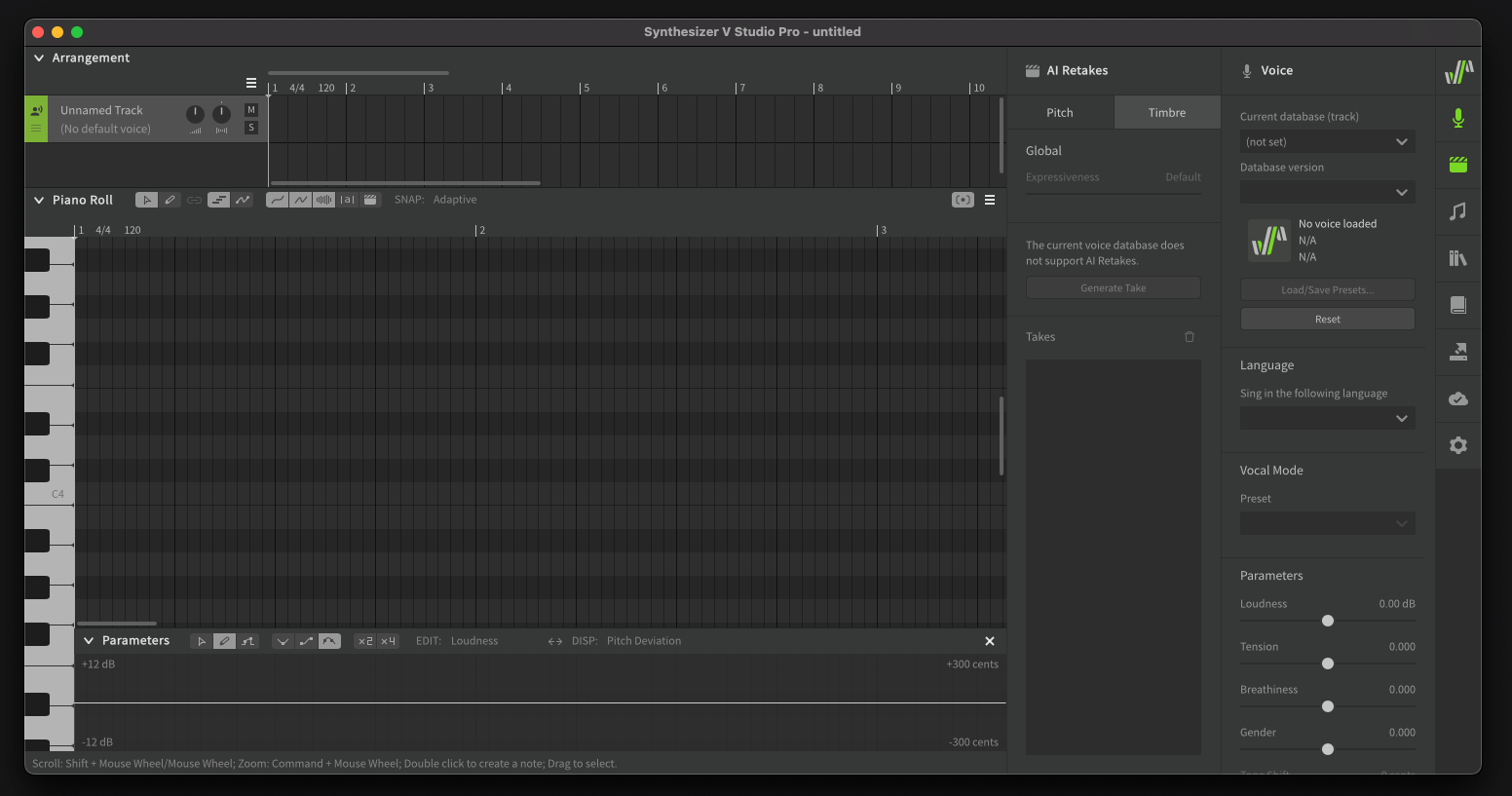This screenshot has height=796, width=1512.
Task: Click the Tension slider handle
Action: pos(1328,663)
